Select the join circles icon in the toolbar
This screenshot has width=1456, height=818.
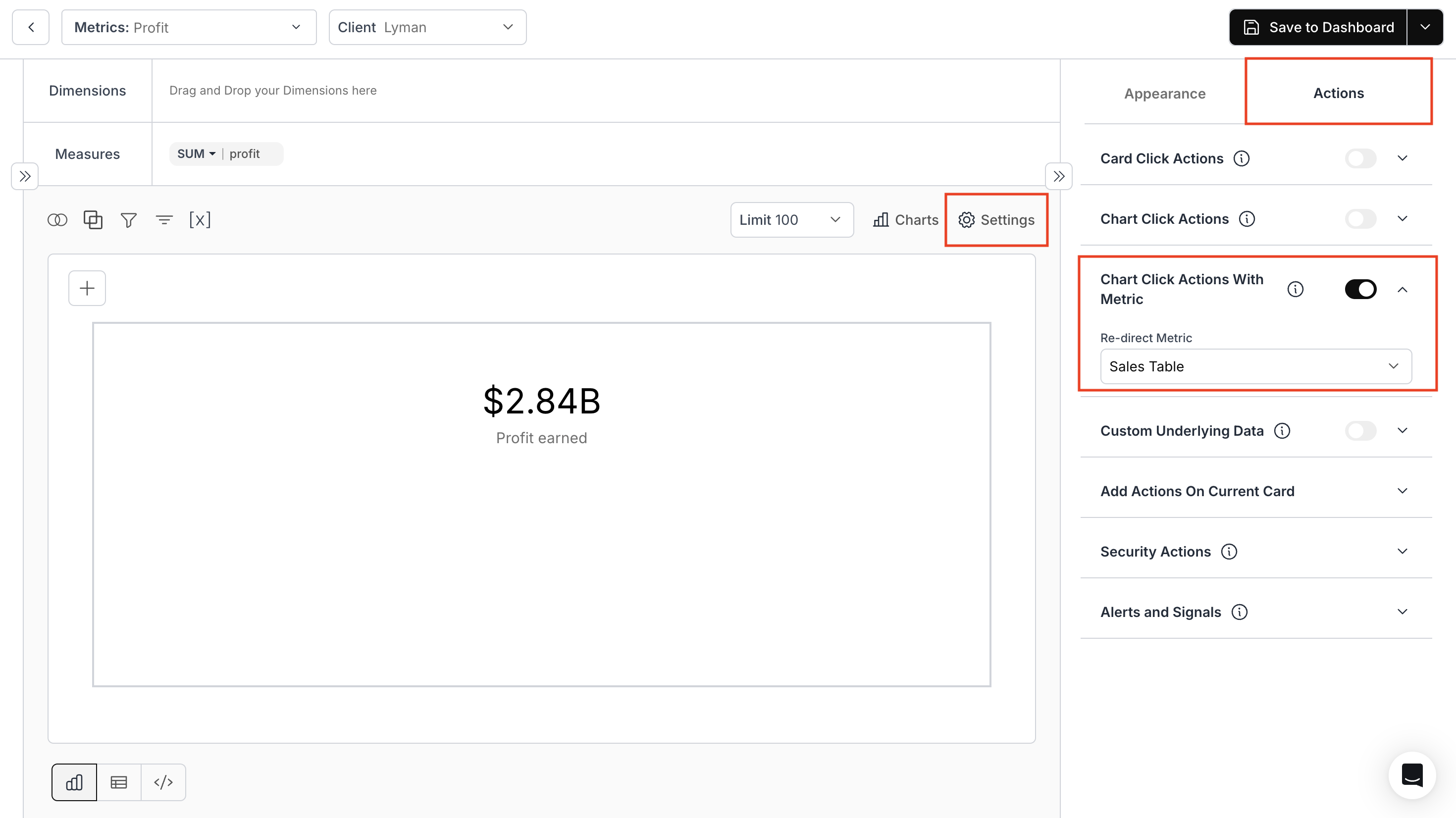click(x=57, y=219)
